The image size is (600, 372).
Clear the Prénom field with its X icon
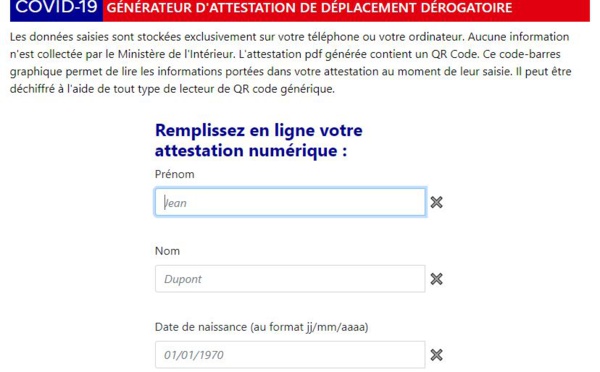[436, 202]
